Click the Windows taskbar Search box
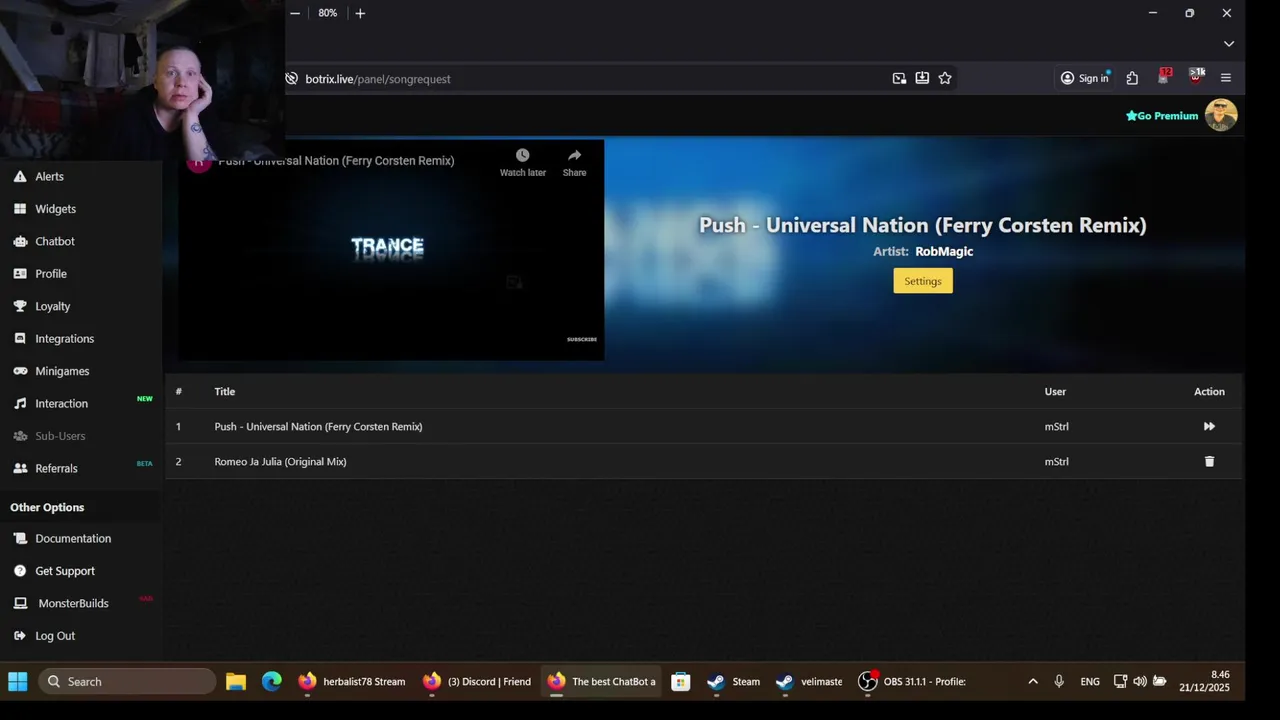This screenshot has height=720, width=1280. [x=127, y=681]
